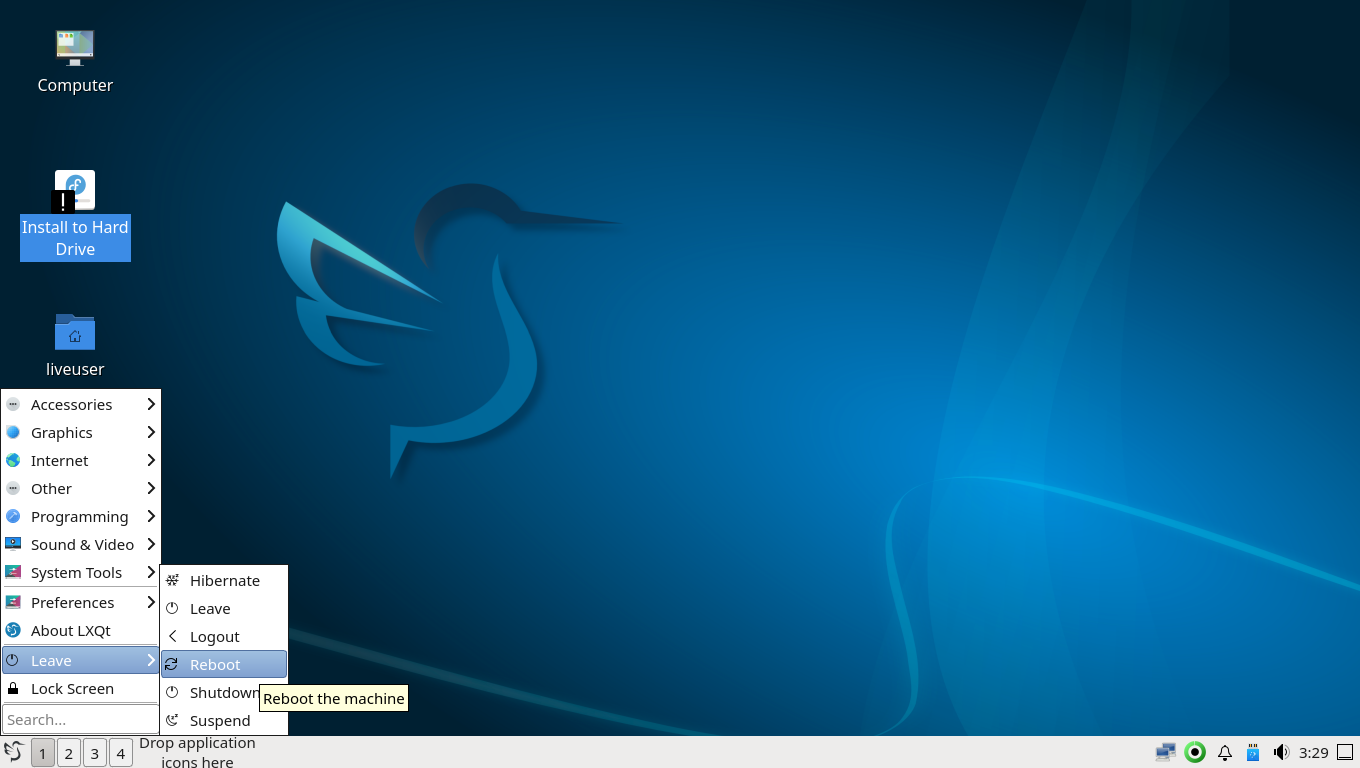Click the About LXQt logo icon
The height and width of the screenshot is (768, 1360).
click(x=13, y=631)
